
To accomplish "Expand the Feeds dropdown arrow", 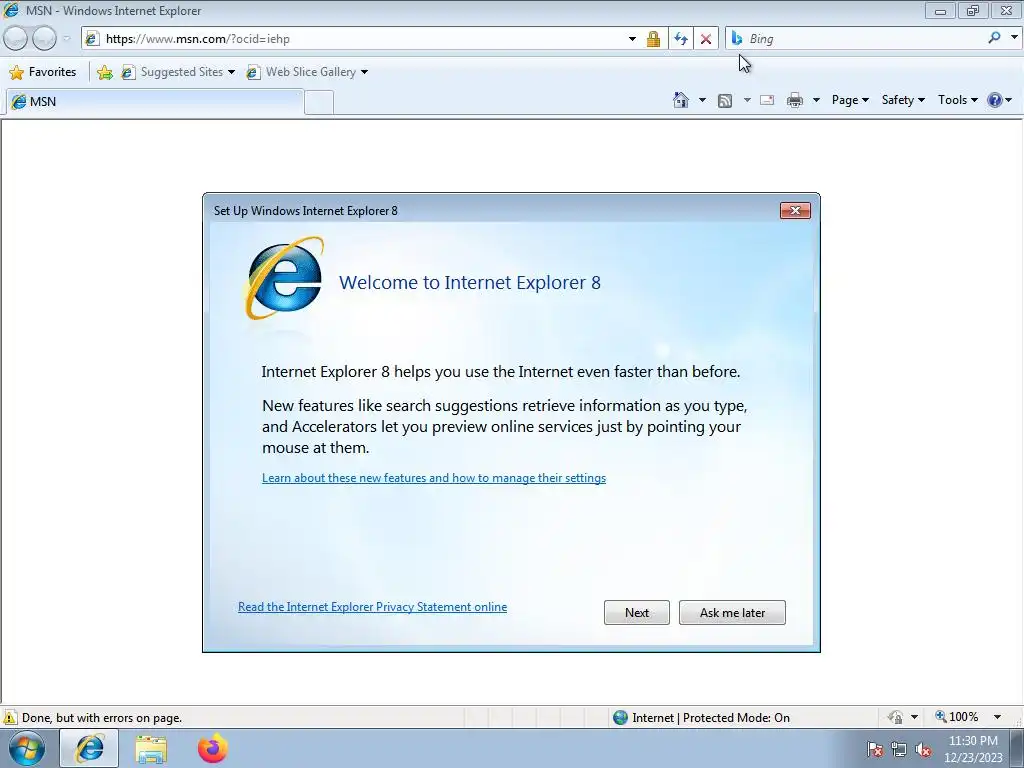I will coord(747,100).
